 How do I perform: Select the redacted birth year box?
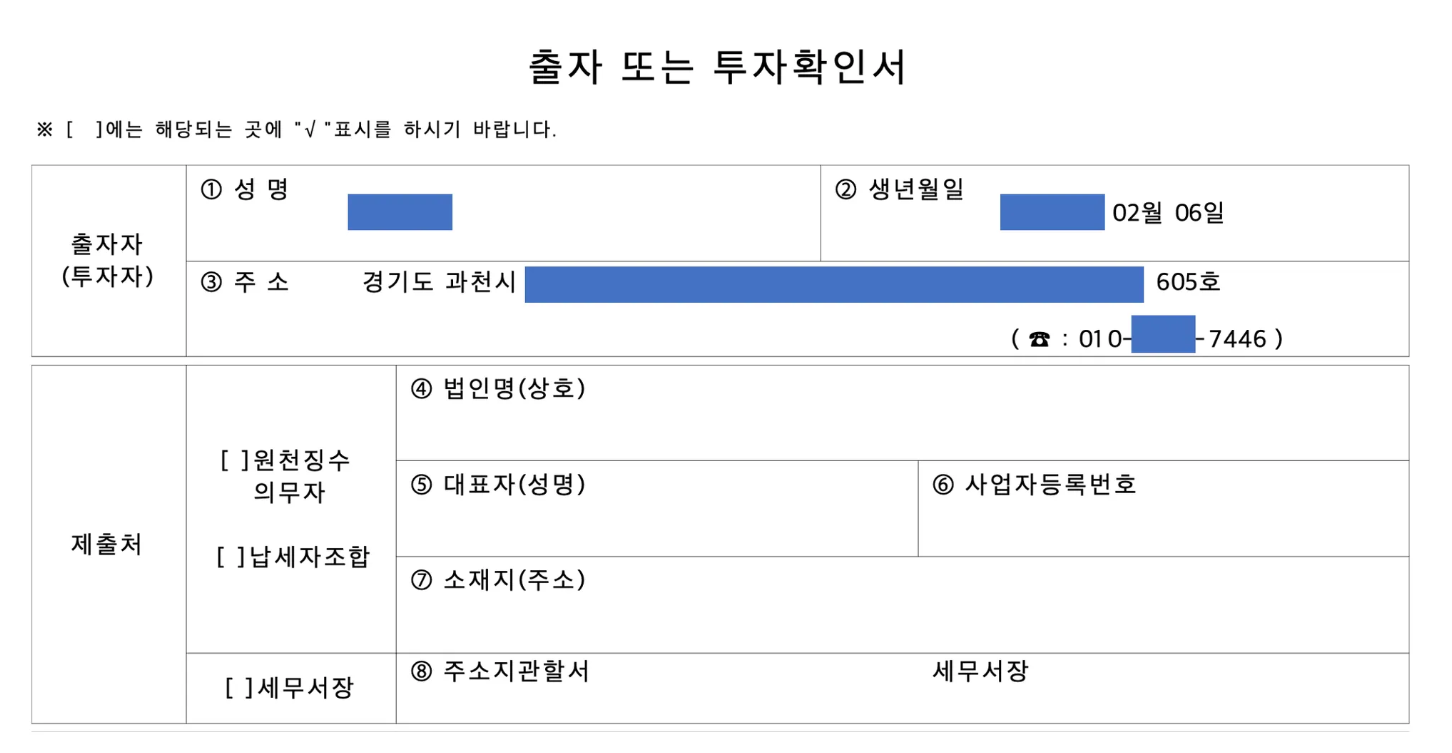[1052, 212]
